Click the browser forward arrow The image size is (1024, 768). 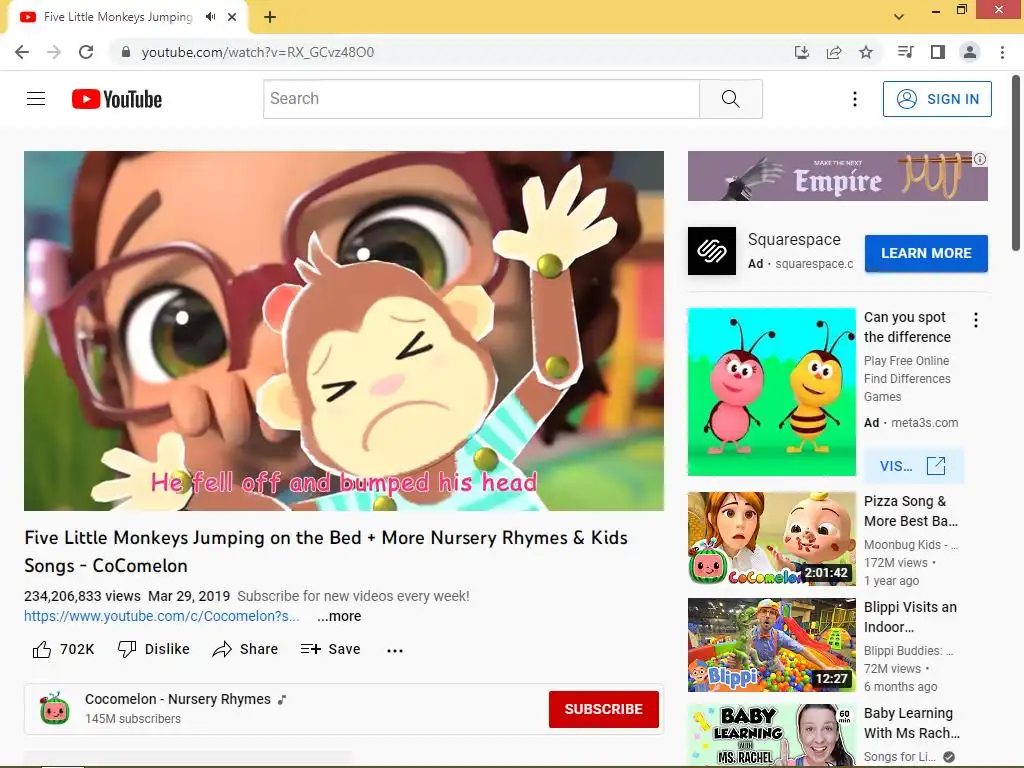54,52
